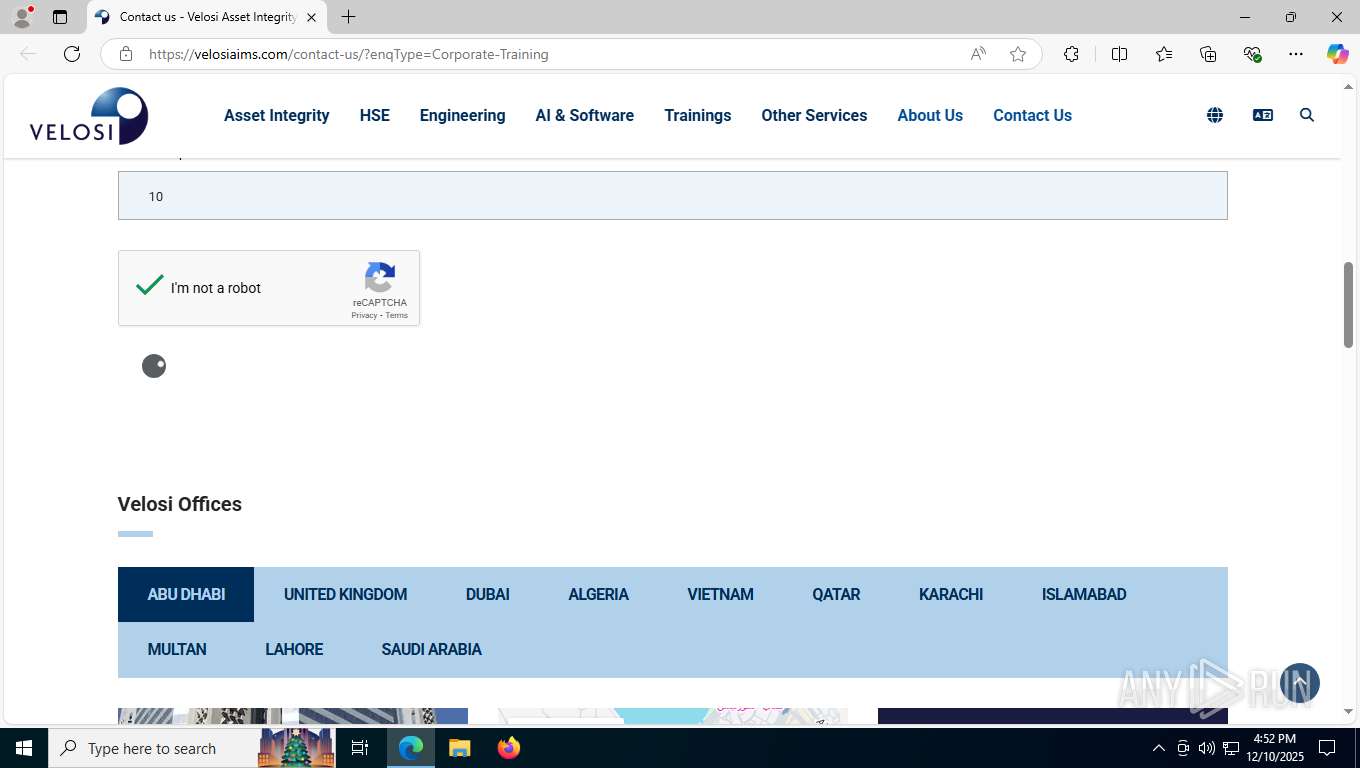Open Trainings menu
1360x768 pixels.
click(698, 115)
